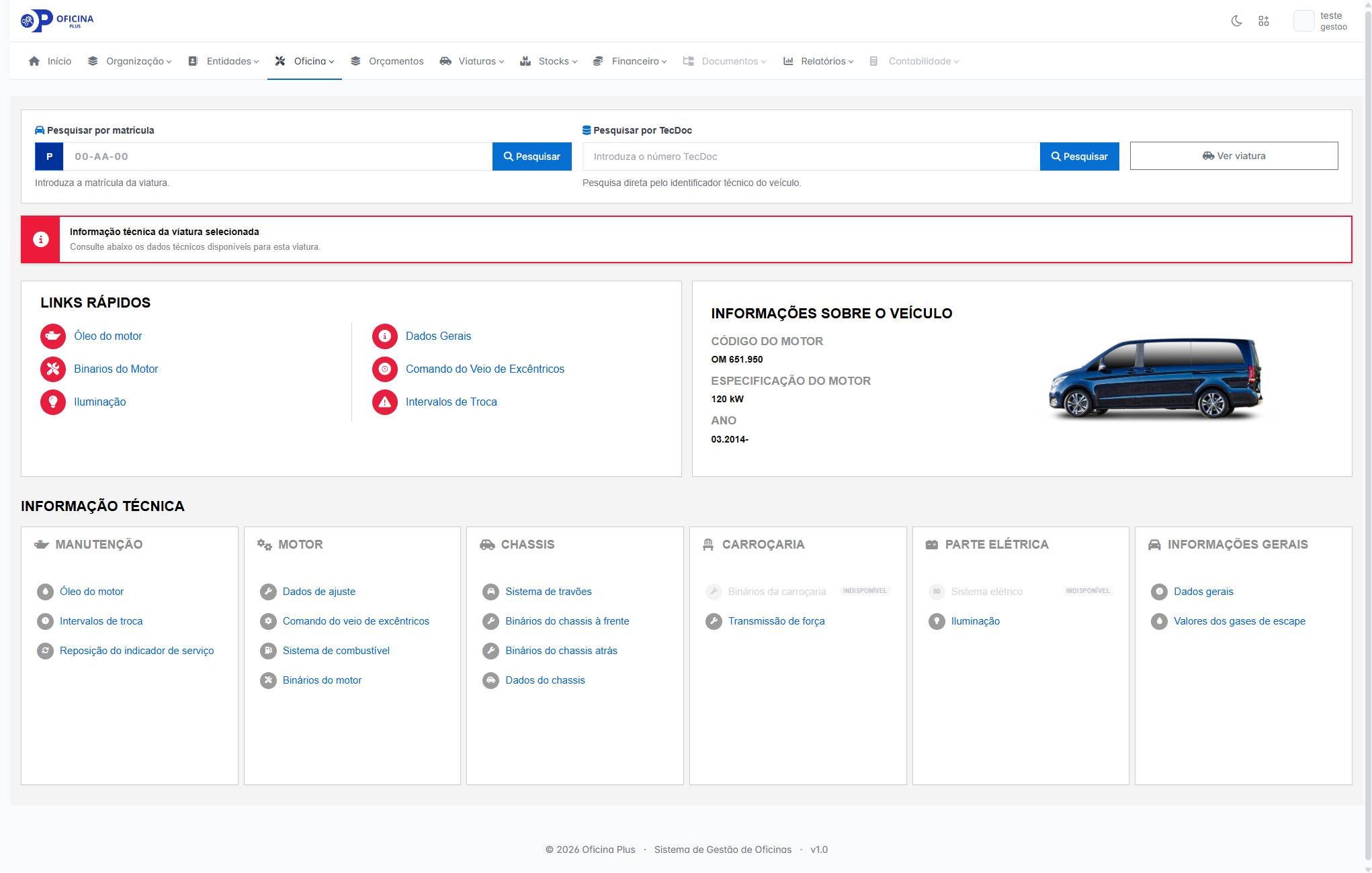Click Valores dos gases de escape icon
1372x873 pixels.
[x=1159, y=621]
